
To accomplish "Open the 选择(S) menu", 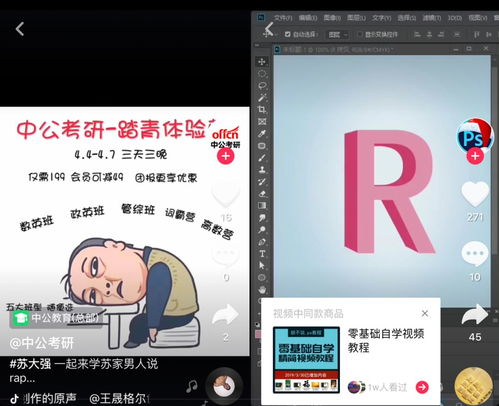I will tap(407, 18).
